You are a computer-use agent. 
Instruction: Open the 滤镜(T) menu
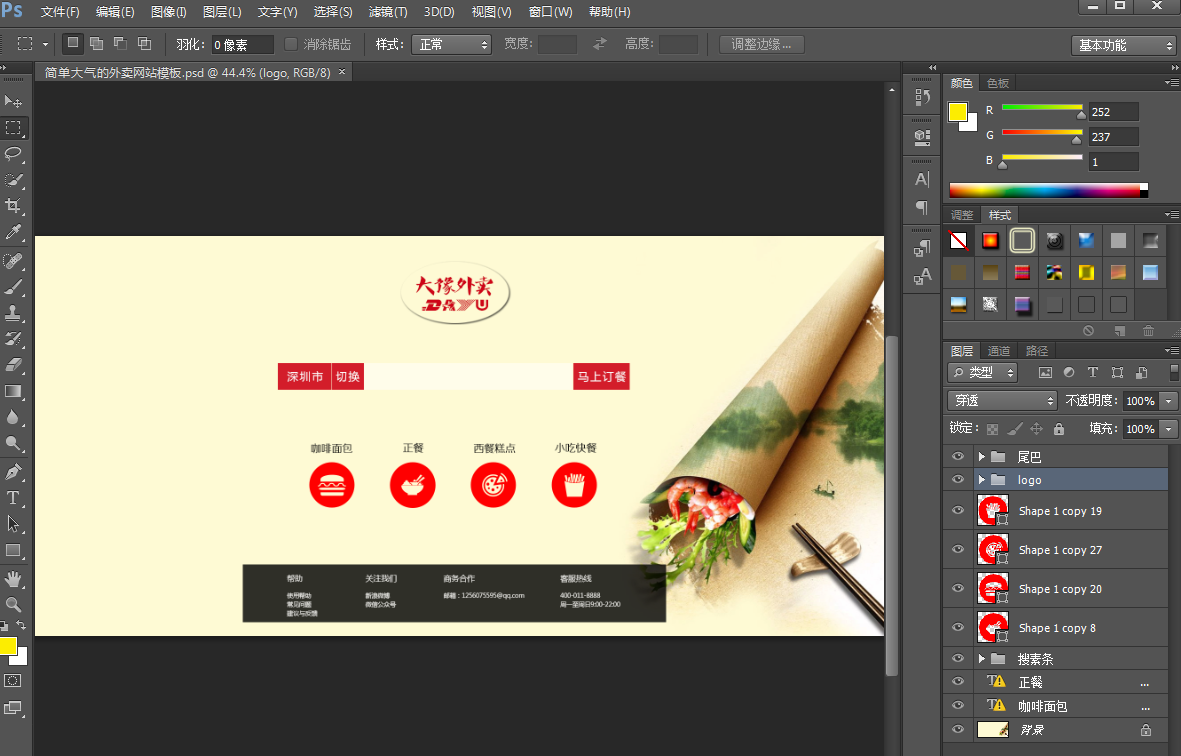[x=388, y=12]
